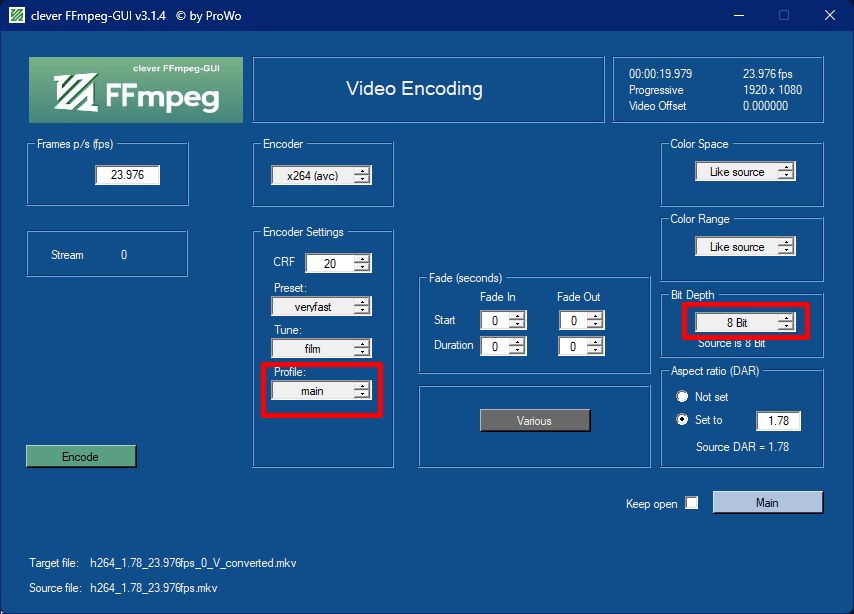
Task: Edit the frames per second field 23.976
Action: (x=127, y=175)
